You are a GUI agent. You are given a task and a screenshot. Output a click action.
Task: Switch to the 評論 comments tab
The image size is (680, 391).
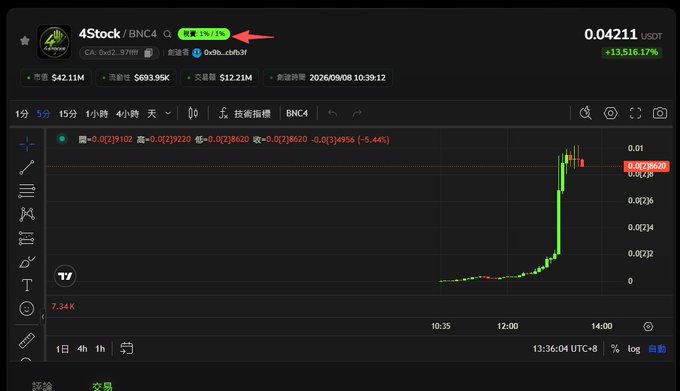(42, 386)
